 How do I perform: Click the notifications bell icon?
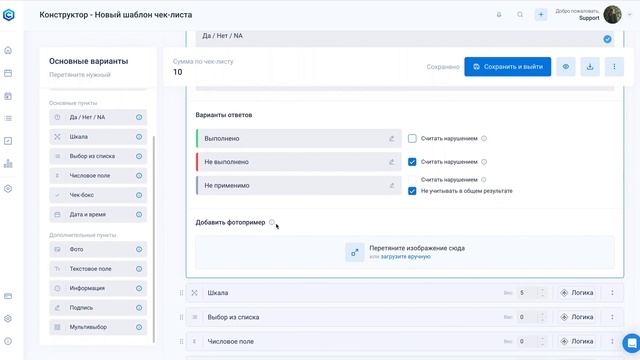click(499, 15)
